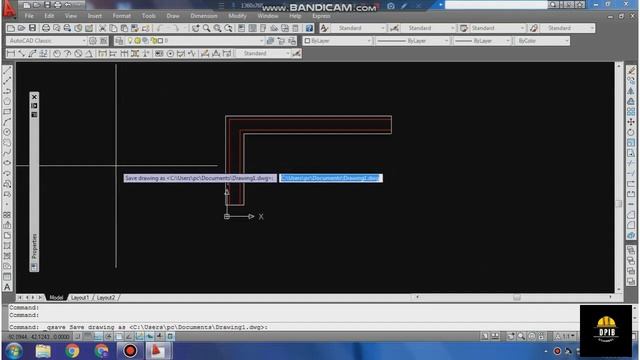Toggle layer on/off lightbulb icon

[130, 41]
